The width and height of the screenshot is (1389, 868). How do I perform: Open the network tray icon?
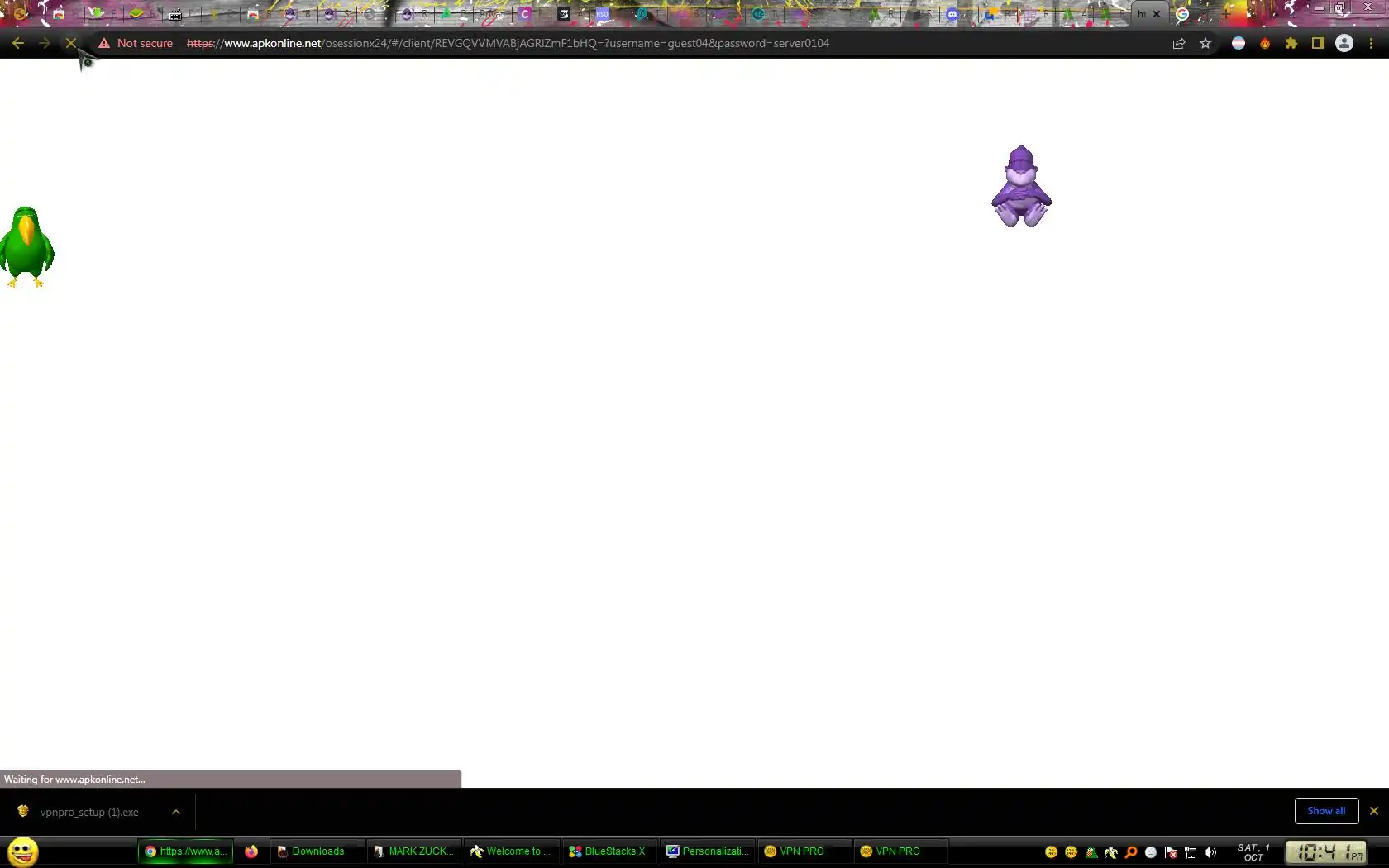(x=1191, y=852)
